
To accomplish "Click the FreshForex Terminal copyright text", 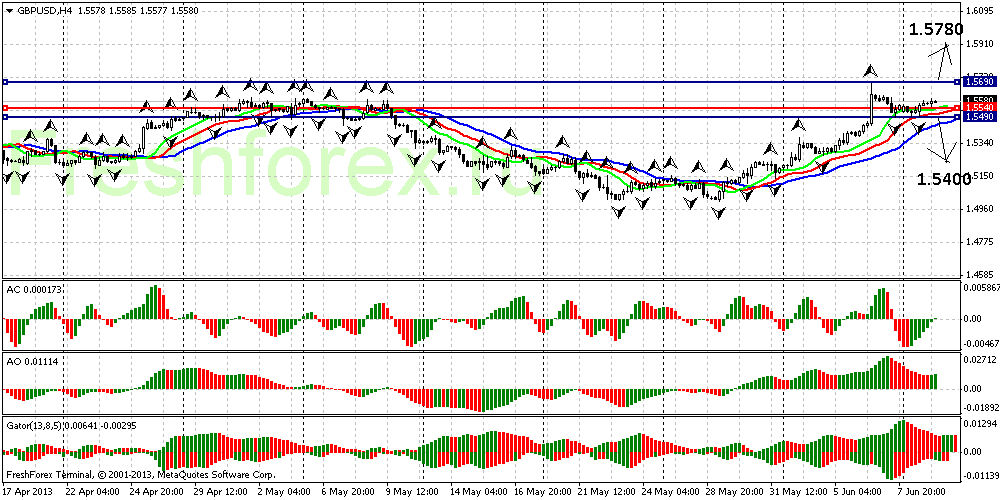I will tap(140, 474).
